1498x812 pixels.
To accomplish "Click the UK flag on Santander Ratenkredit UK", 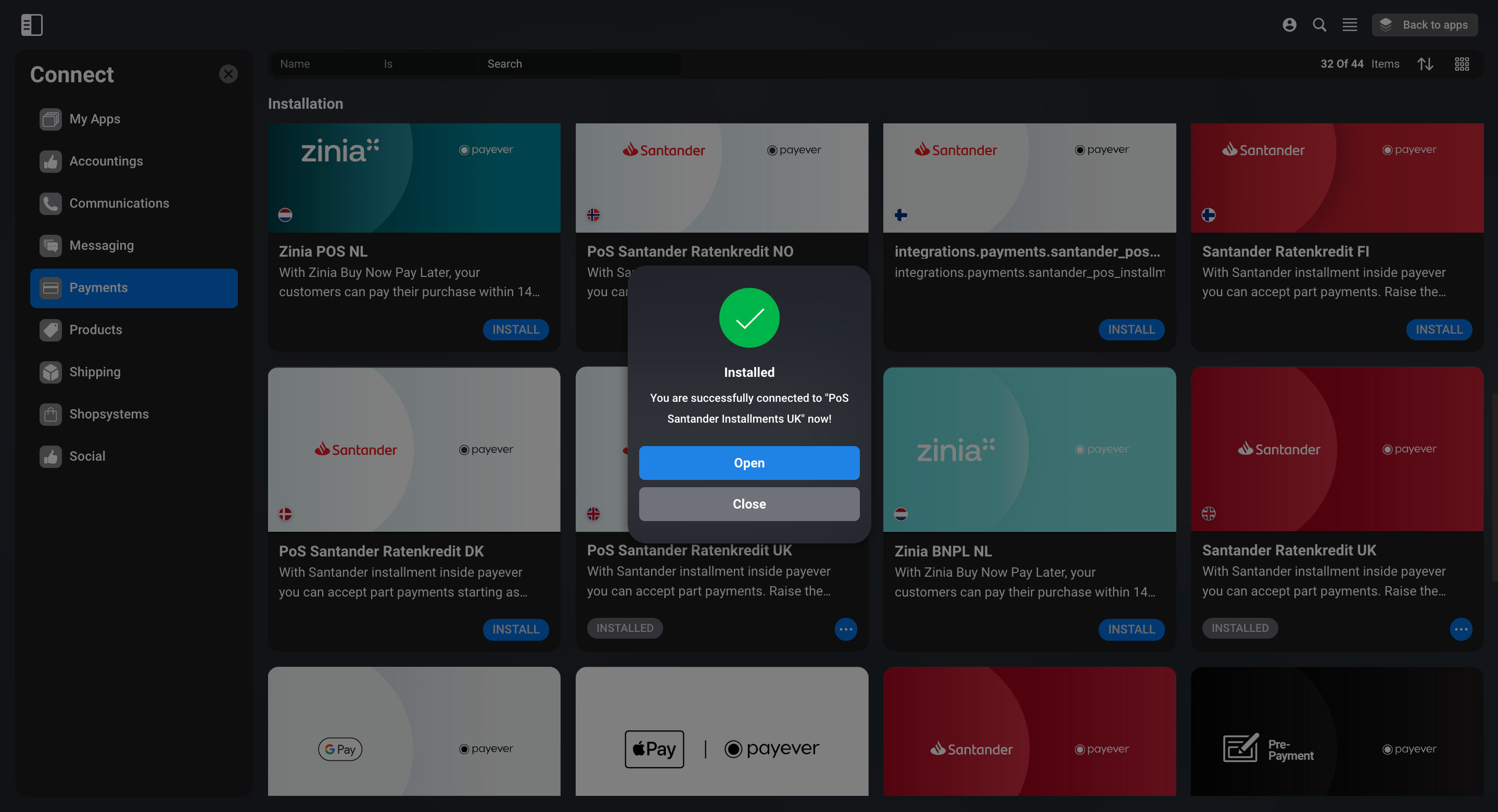I will click(x=1209, y=514).
